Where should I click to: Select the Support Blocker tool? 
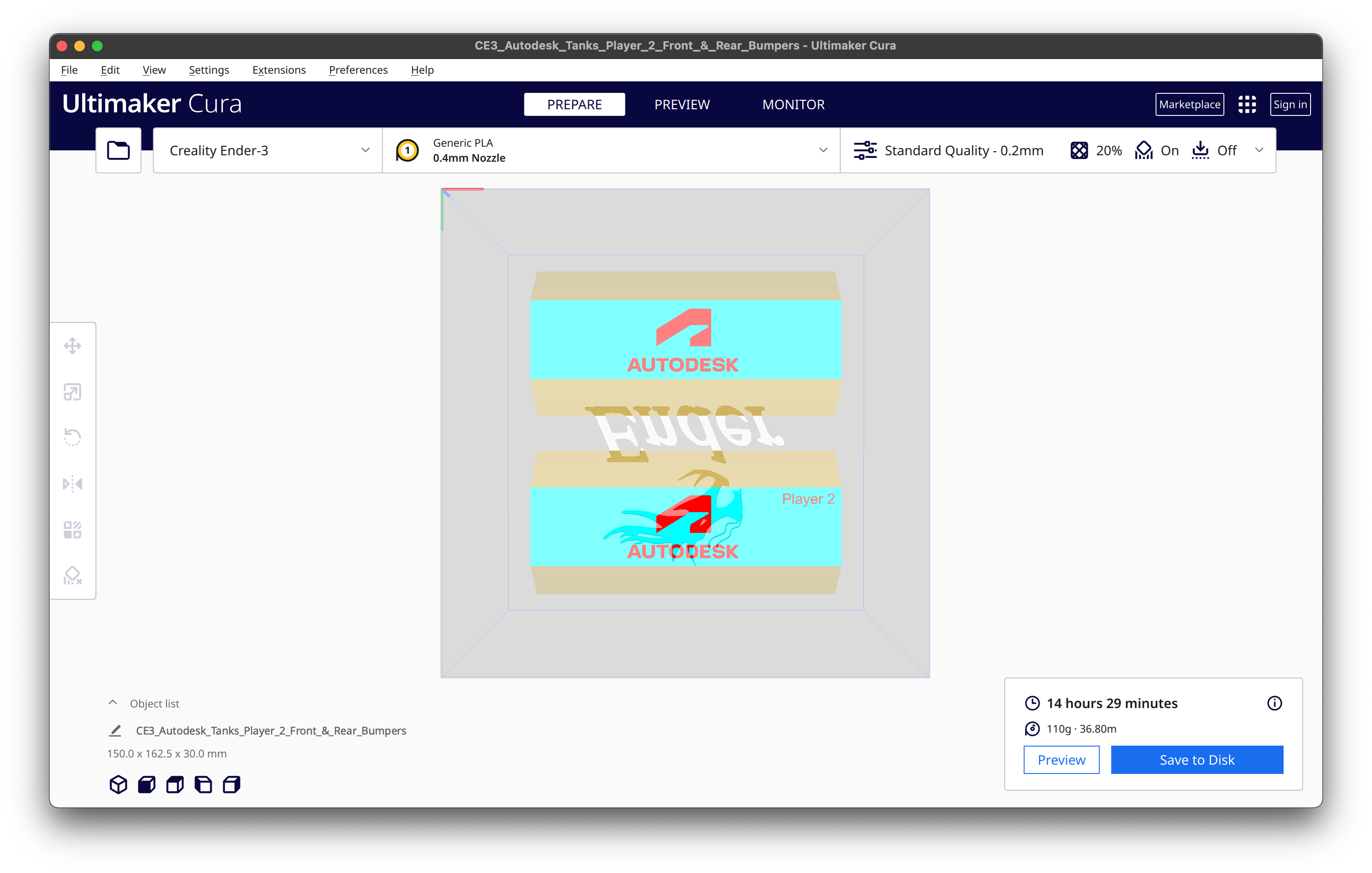[72, 575]
